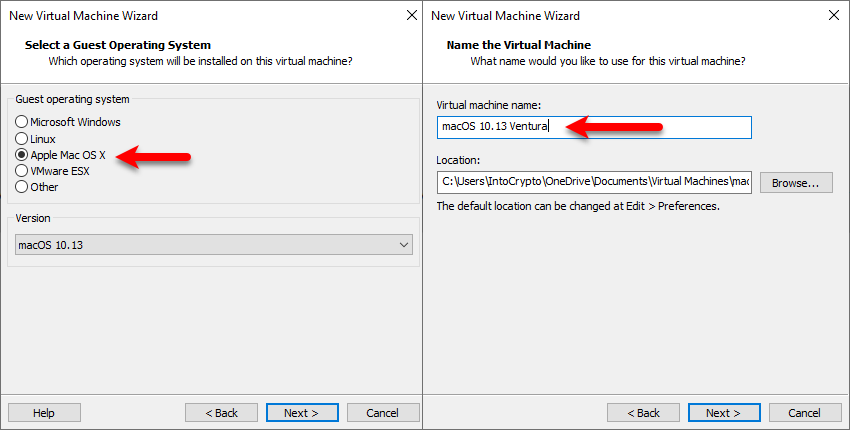Click Next in the name VM wizard

(724, 413)
